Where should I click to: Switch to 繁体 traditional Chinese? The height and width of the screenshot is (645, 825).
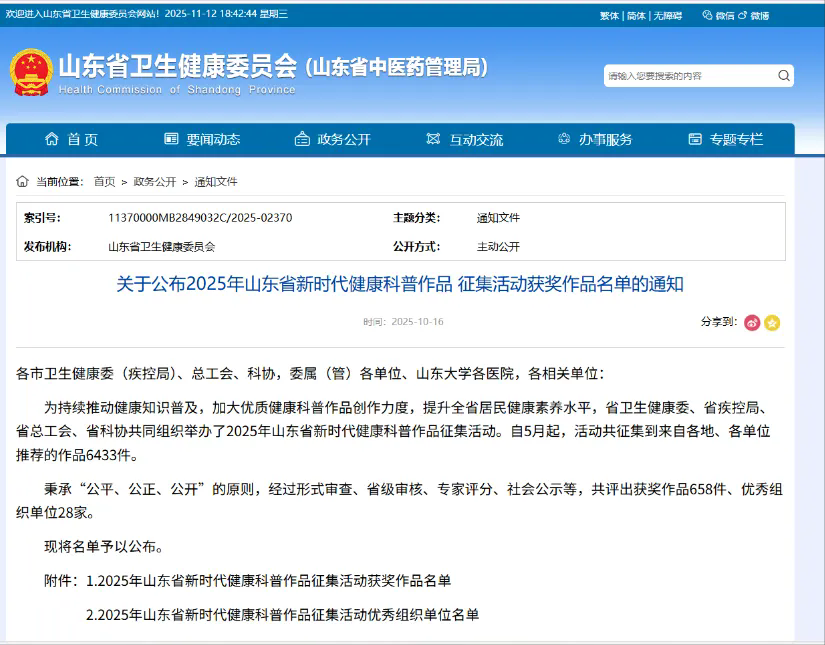click(x=609, y=16)
